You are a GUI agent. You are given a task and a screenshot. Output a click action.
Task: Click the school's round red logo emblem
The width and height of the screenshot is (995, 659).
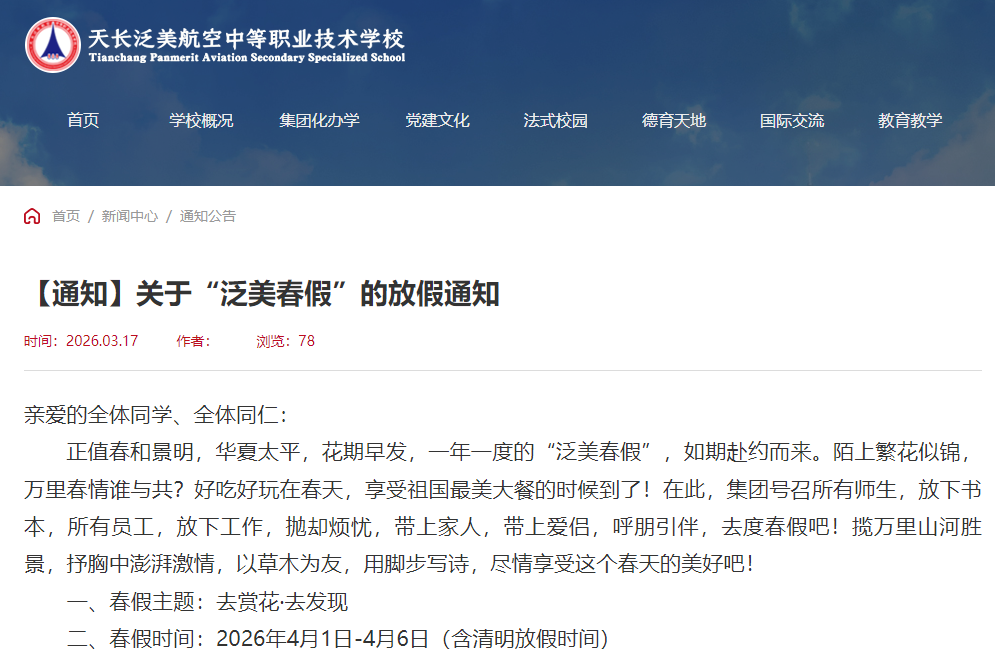[53, 45]
